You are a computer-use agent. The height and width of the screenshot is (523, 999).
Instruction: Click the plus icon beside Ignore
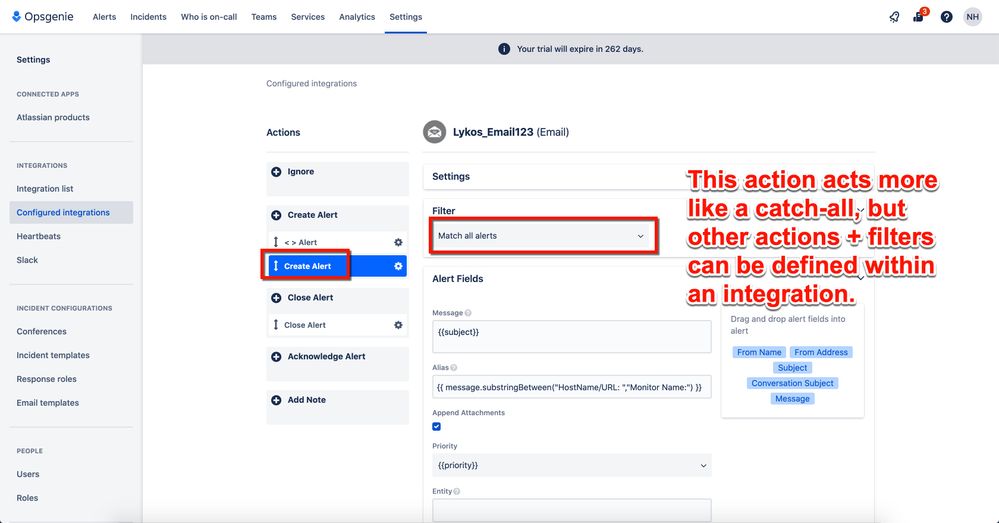276,172
